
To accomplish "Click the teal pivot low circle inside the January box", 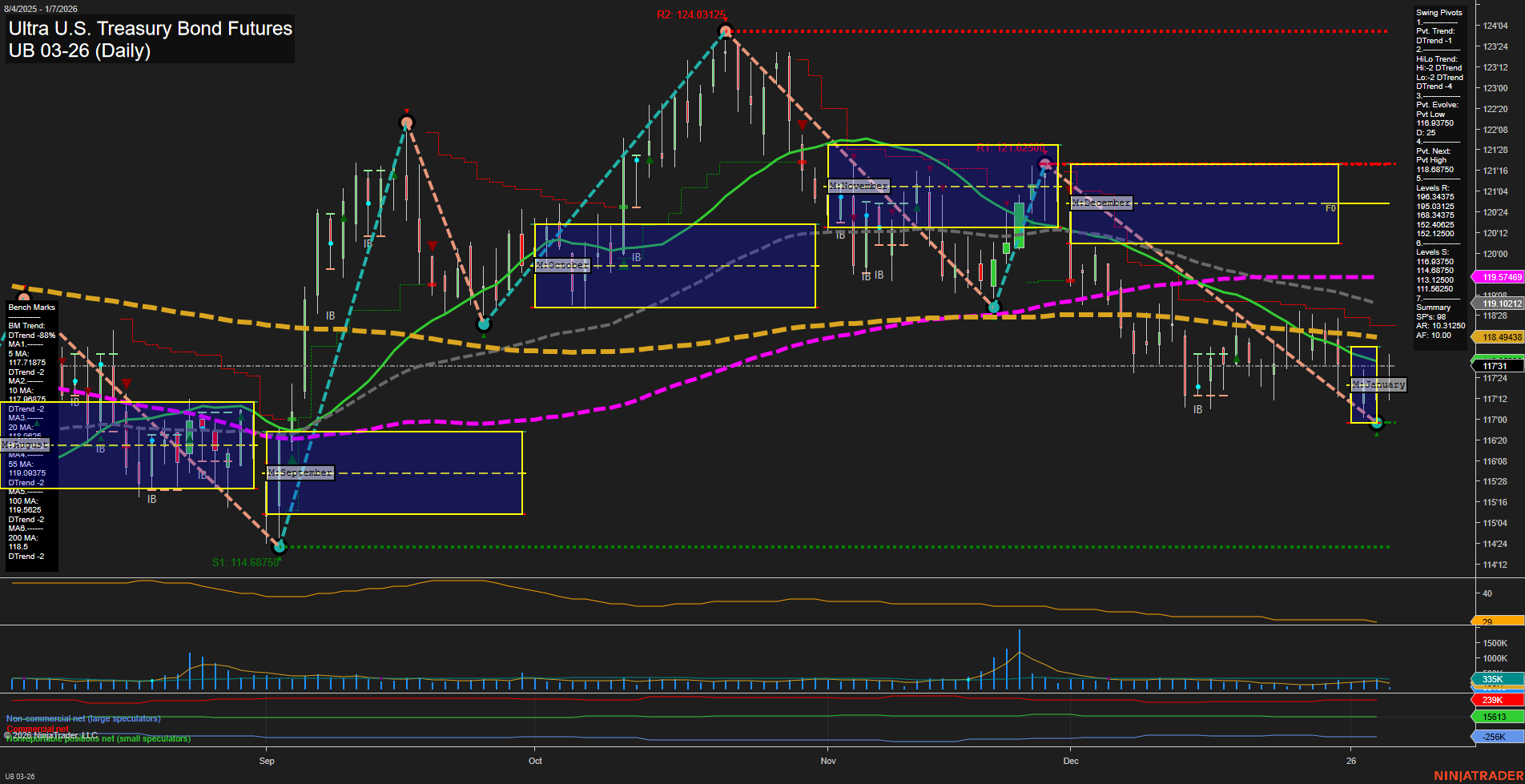I will [x=1377, y=422].
